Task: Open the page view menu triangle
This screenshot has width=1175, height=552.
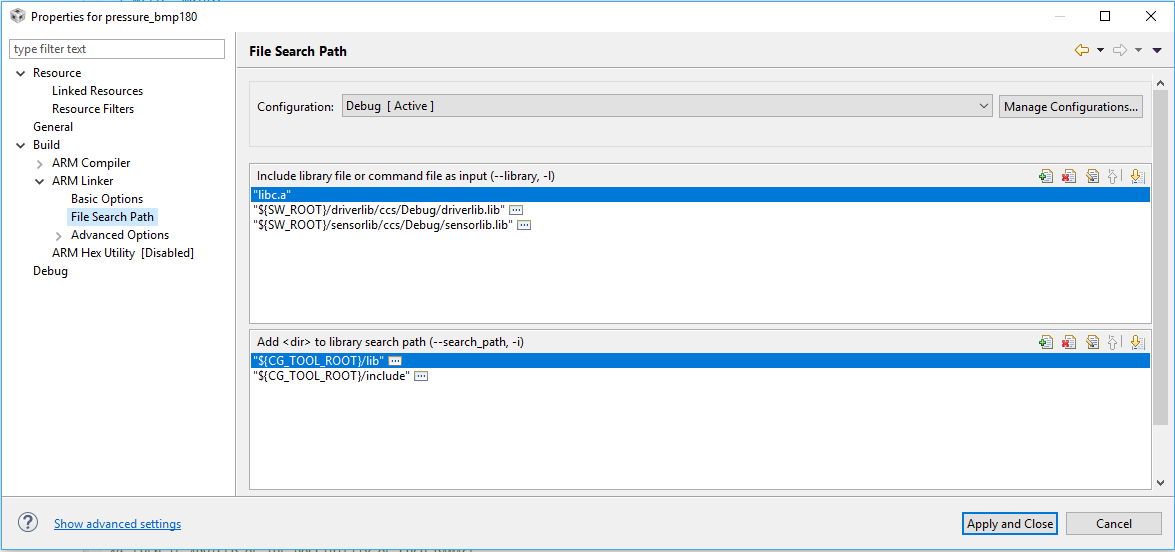Action: tap(1157, 50)
